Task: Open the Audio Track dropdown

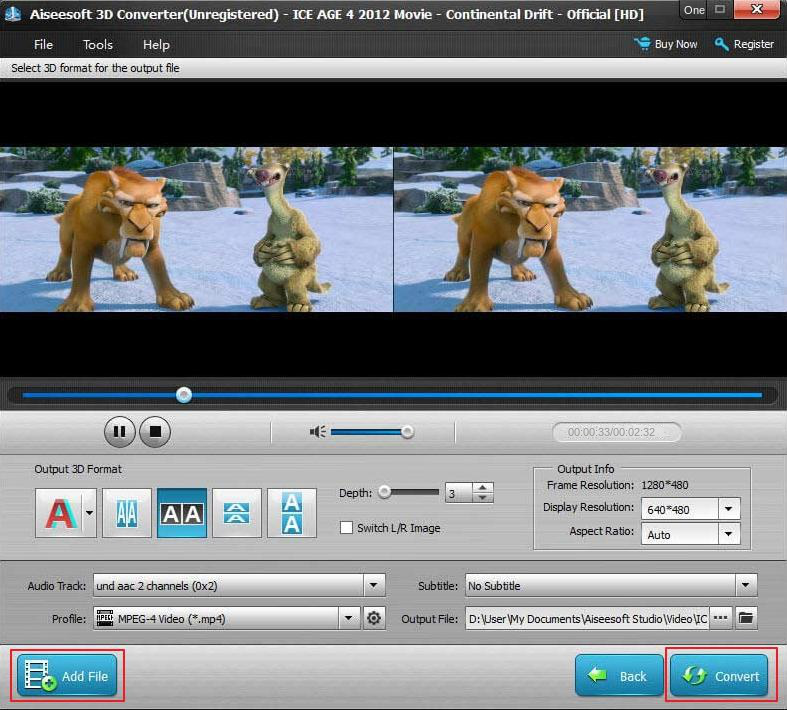Action: [374, 586]
